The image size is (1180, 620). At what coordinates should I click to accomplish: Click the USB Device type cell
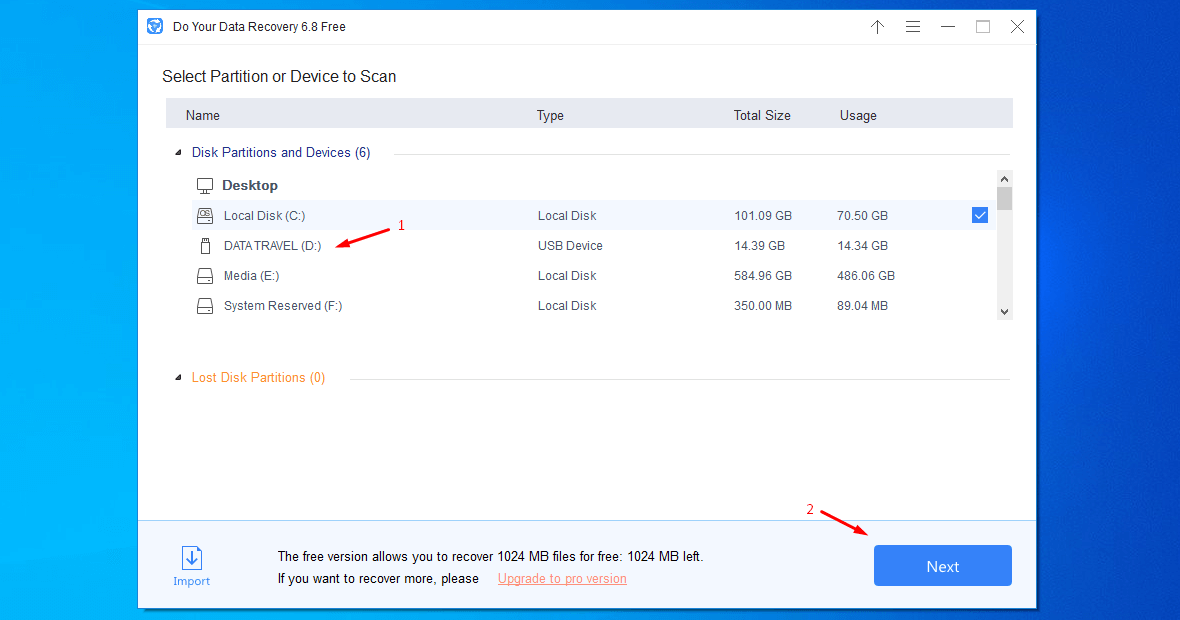point(570,245)
